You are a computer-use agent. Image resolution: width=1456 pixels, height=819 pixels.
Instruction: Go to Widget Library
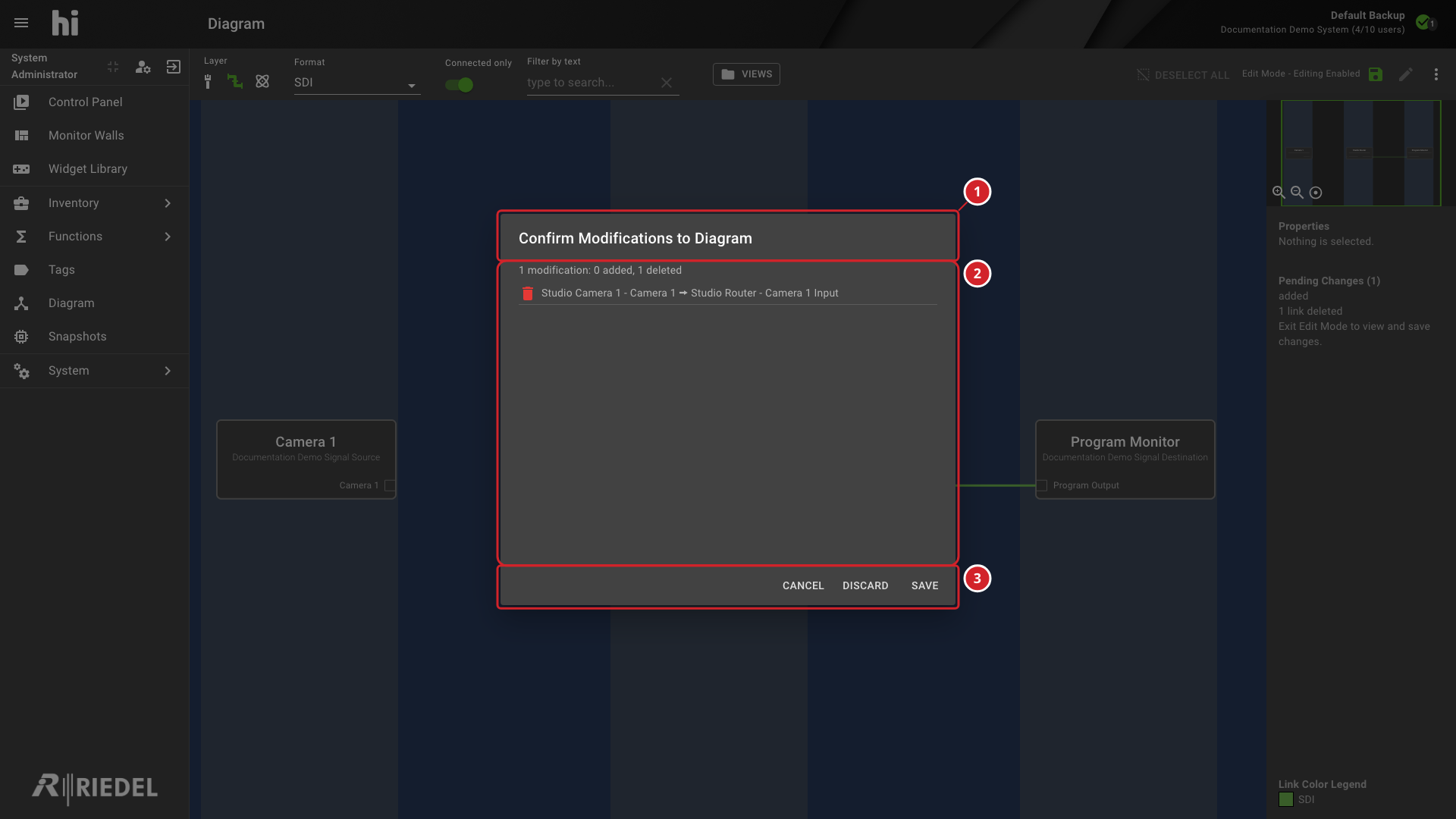click(94, 169)
